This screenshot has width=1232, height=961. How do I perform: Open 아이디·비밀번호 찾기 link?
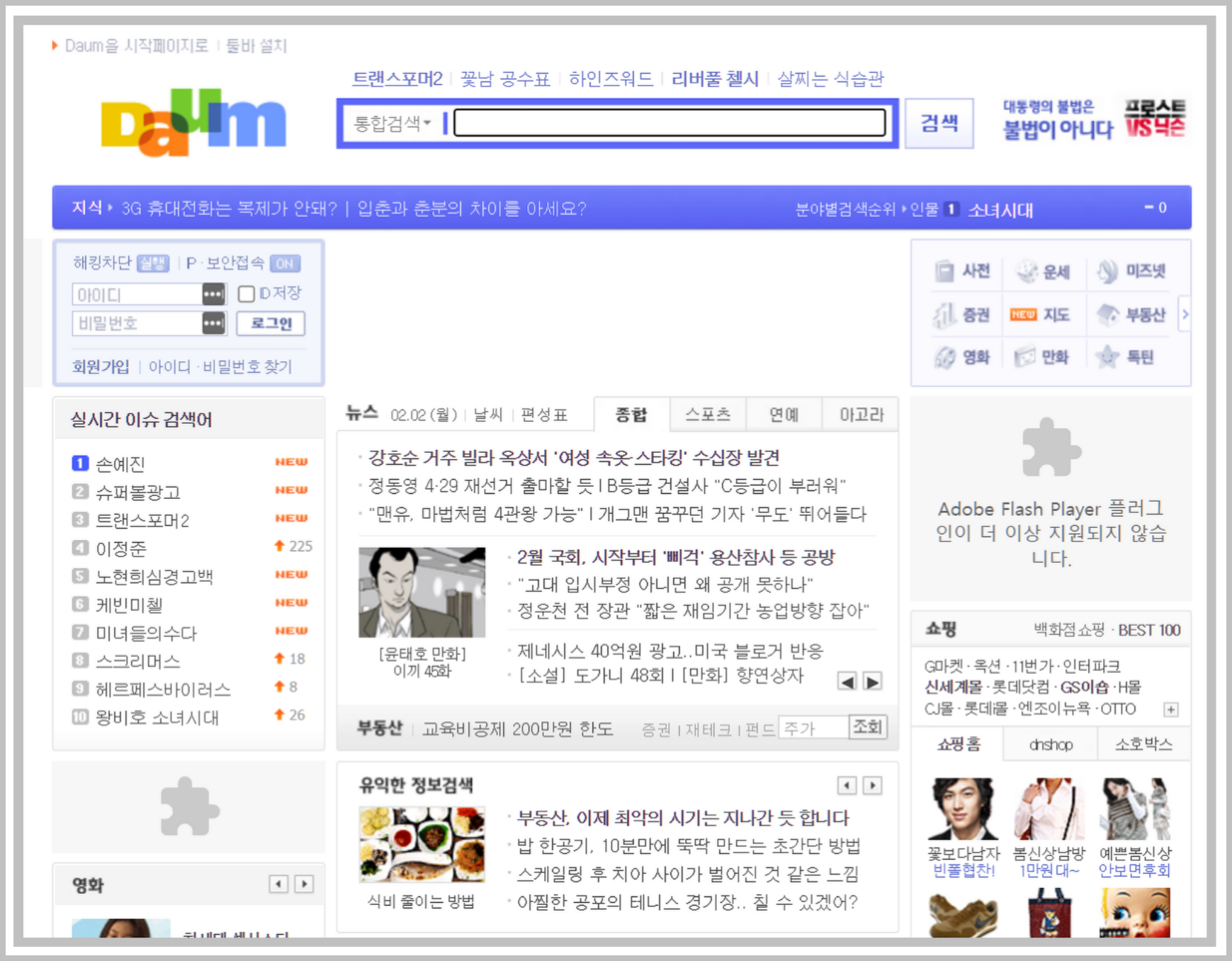click(x=220, y=366)
